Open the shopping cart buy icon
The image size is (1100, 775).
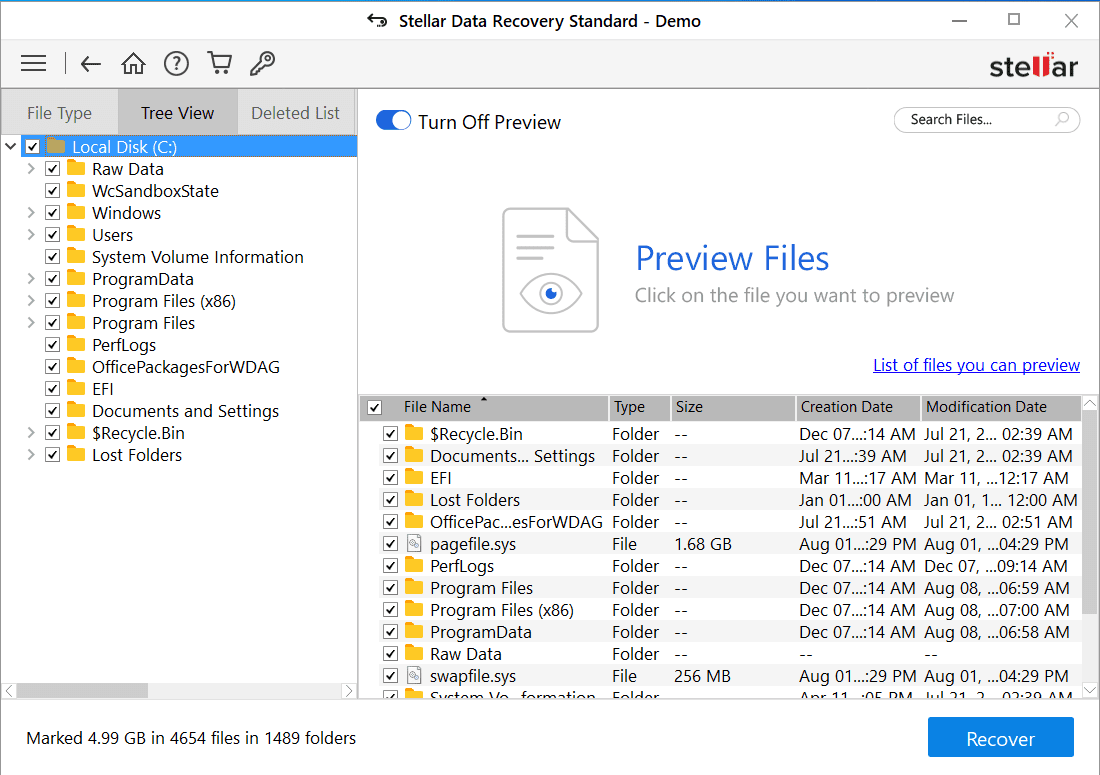(220, 63)
